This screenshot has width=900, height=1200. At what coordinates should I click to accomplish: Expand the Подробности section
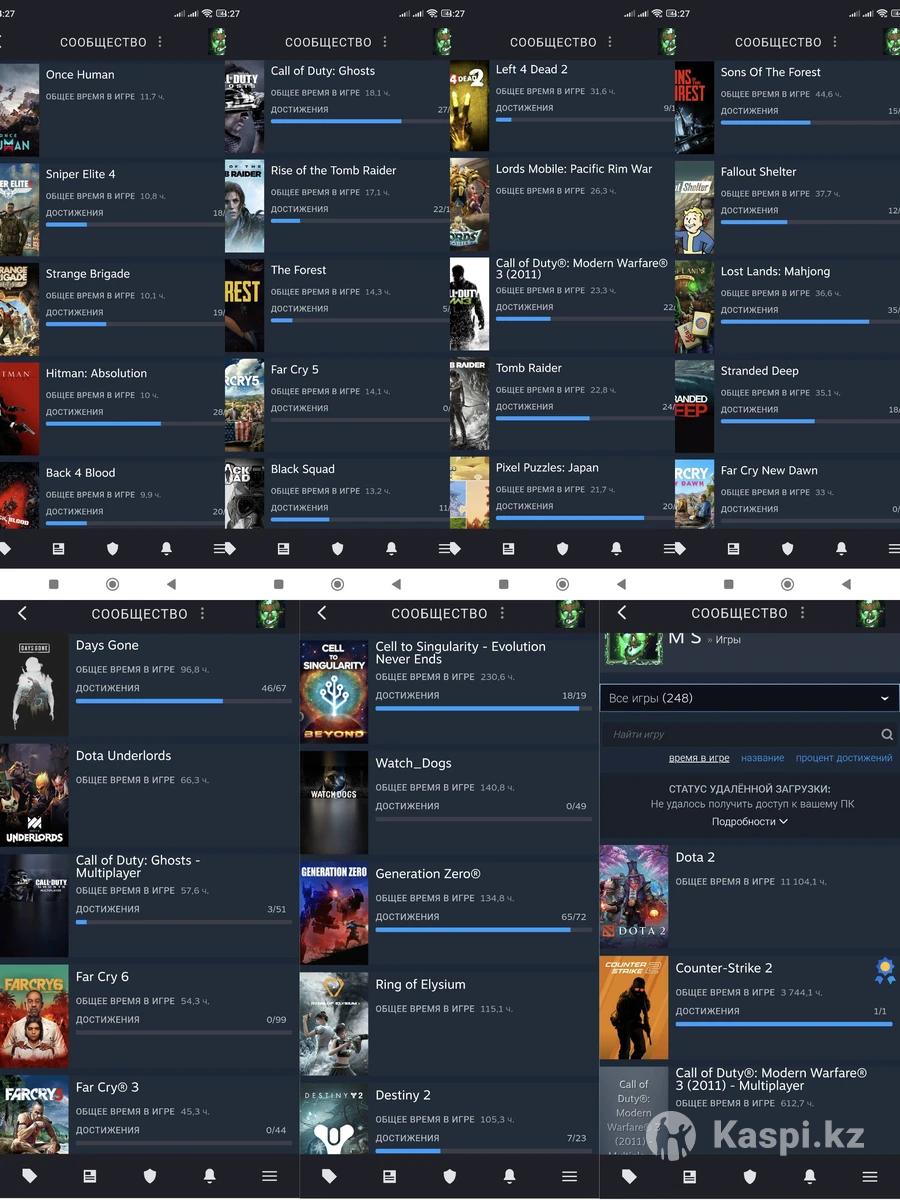[x=749, y=821]
